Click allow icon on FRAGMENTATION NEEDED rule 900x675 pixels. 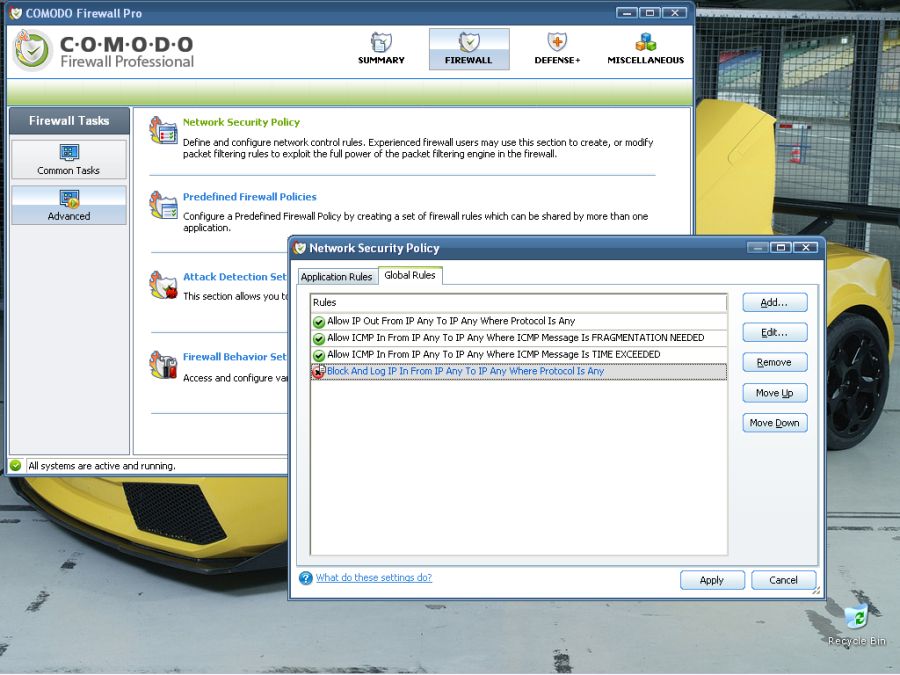[x=319, y=339]
